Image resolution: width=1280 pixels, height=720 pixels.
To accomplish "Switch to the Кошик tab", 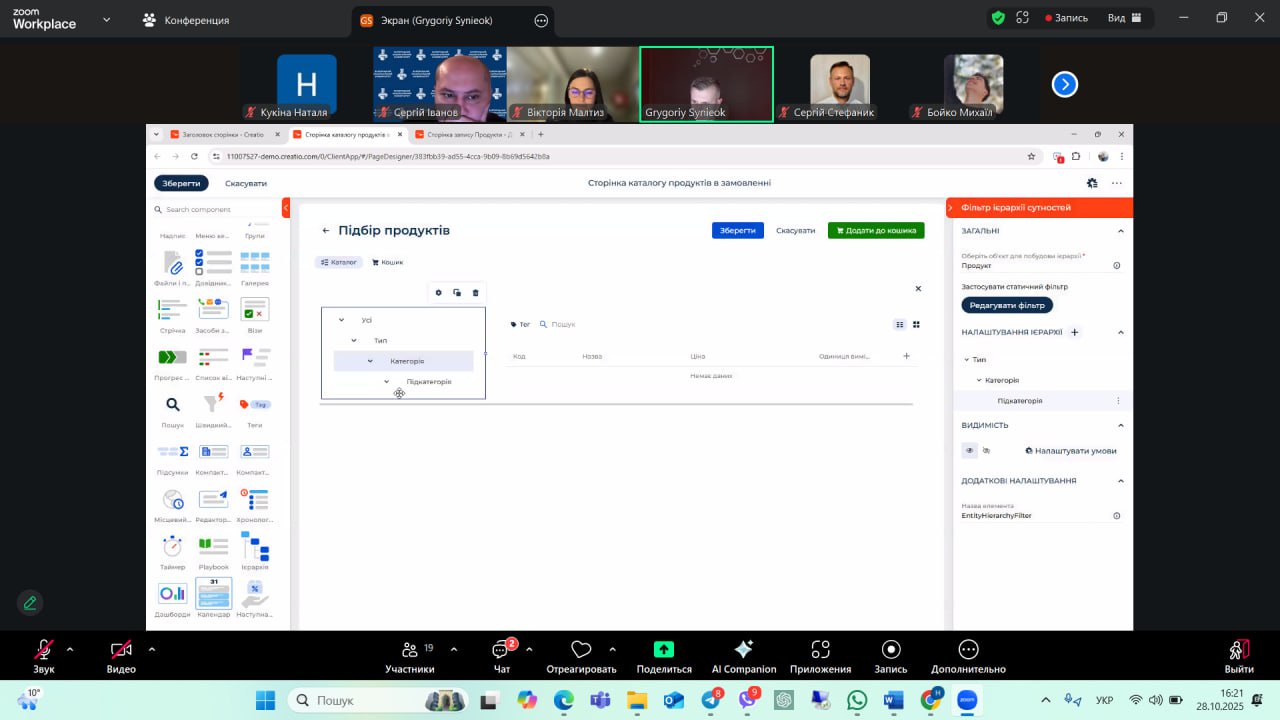I will [x=388, y=262].
